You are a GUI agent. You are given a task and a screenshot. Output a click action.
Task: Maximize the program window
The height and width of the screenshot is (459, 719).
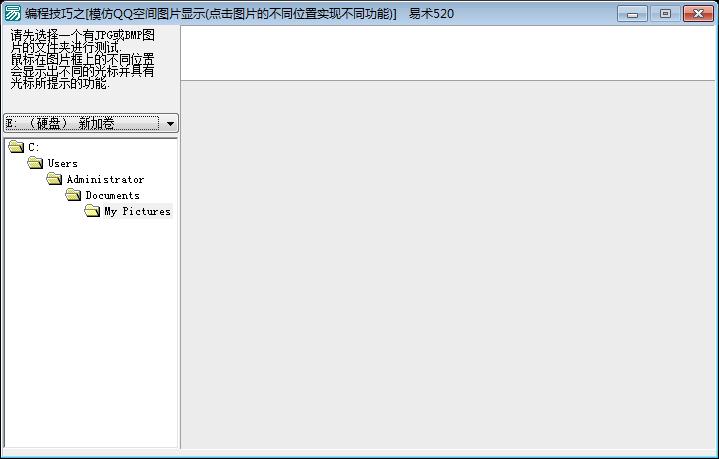[665, 13]
